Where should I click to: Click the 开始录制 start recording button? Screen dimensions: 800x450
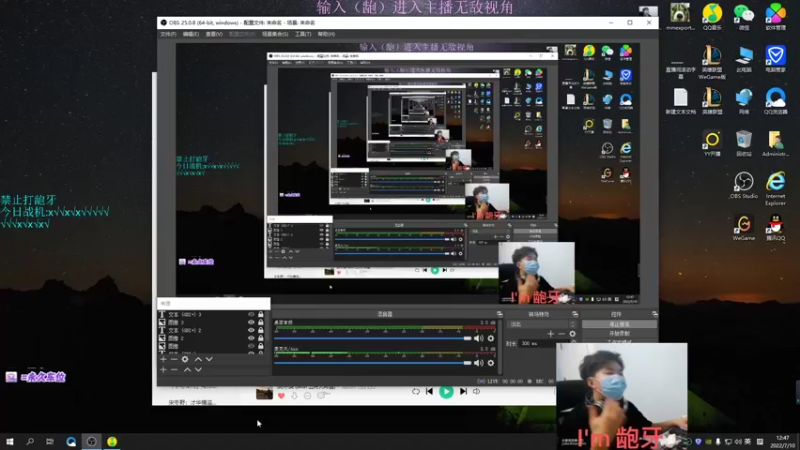click(619, 334)
